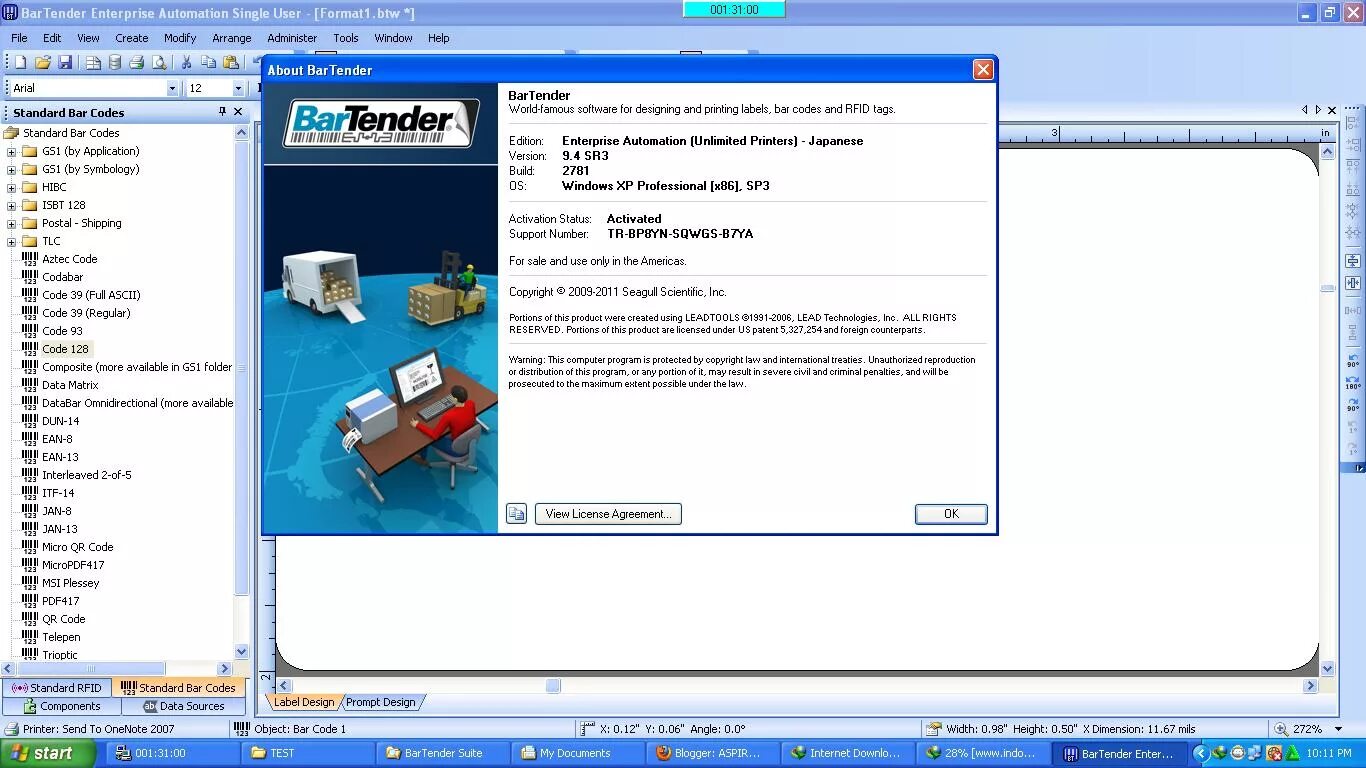Select Interleaved 2-of-5 barcode
Viewport: 1366px width, 768px height.
click(86, 475)
